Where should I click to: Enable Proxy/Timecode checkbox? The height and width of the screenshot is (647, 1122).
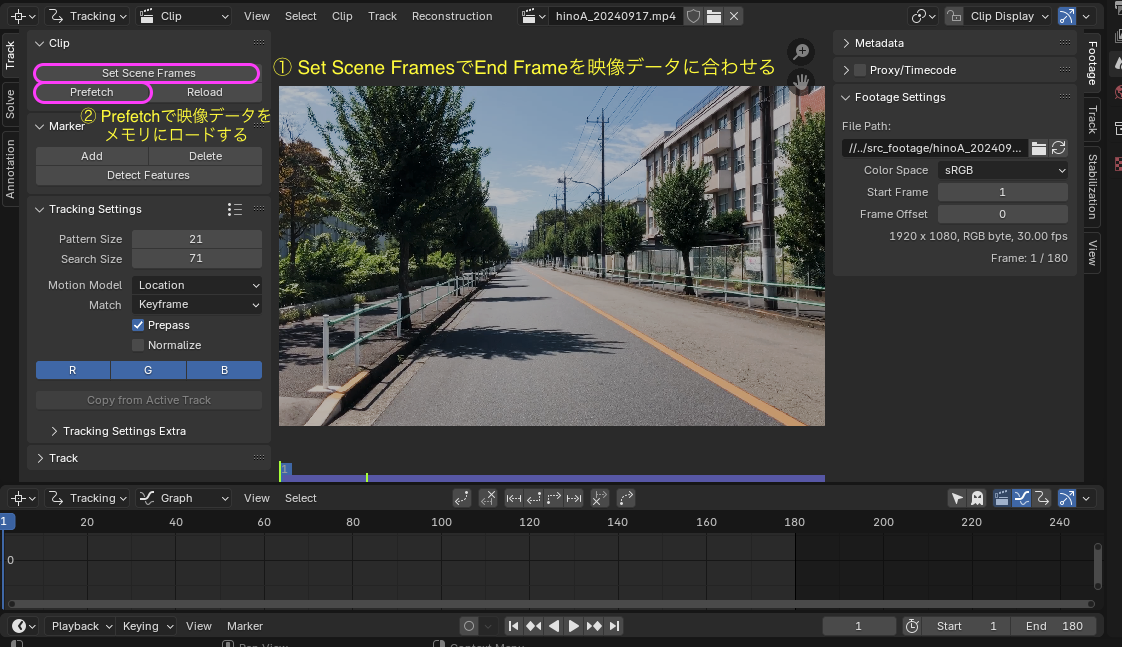point(860,70)
